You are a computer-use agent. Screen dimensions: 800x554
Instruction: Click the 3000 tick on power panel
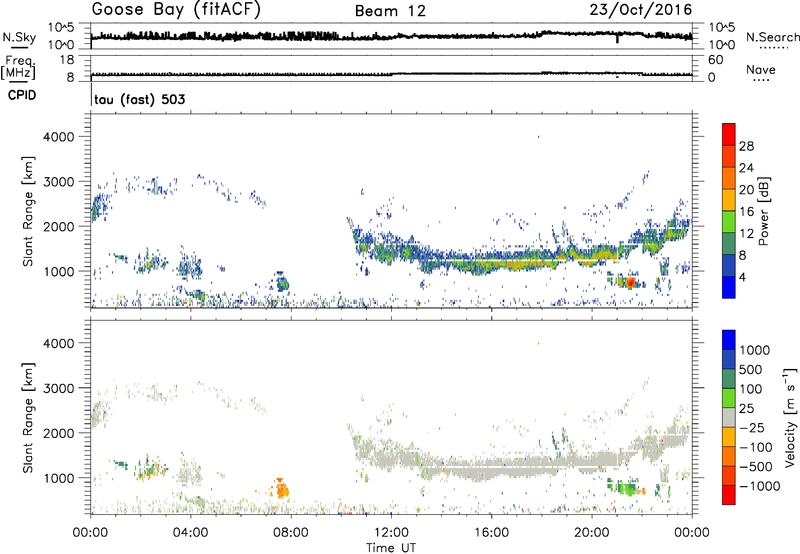[x=58, y=182]
